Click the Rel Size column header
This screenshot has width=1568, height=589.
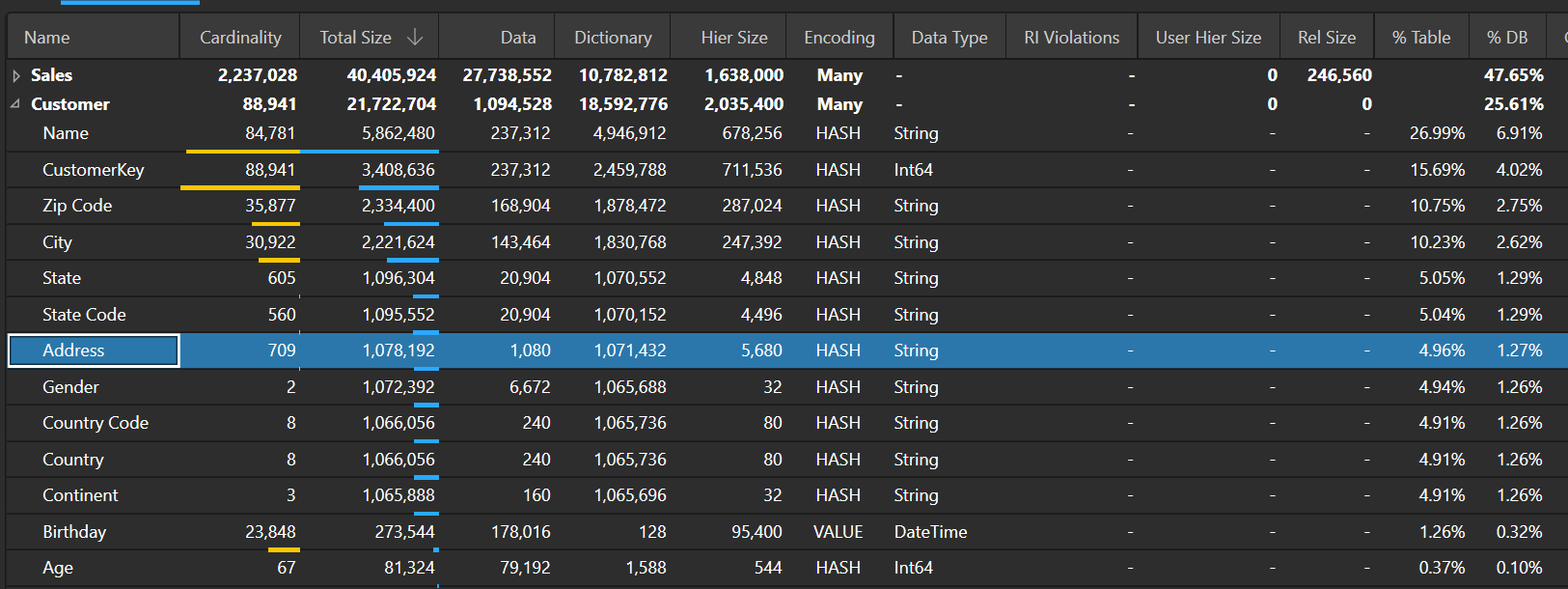coord(1326,38)
